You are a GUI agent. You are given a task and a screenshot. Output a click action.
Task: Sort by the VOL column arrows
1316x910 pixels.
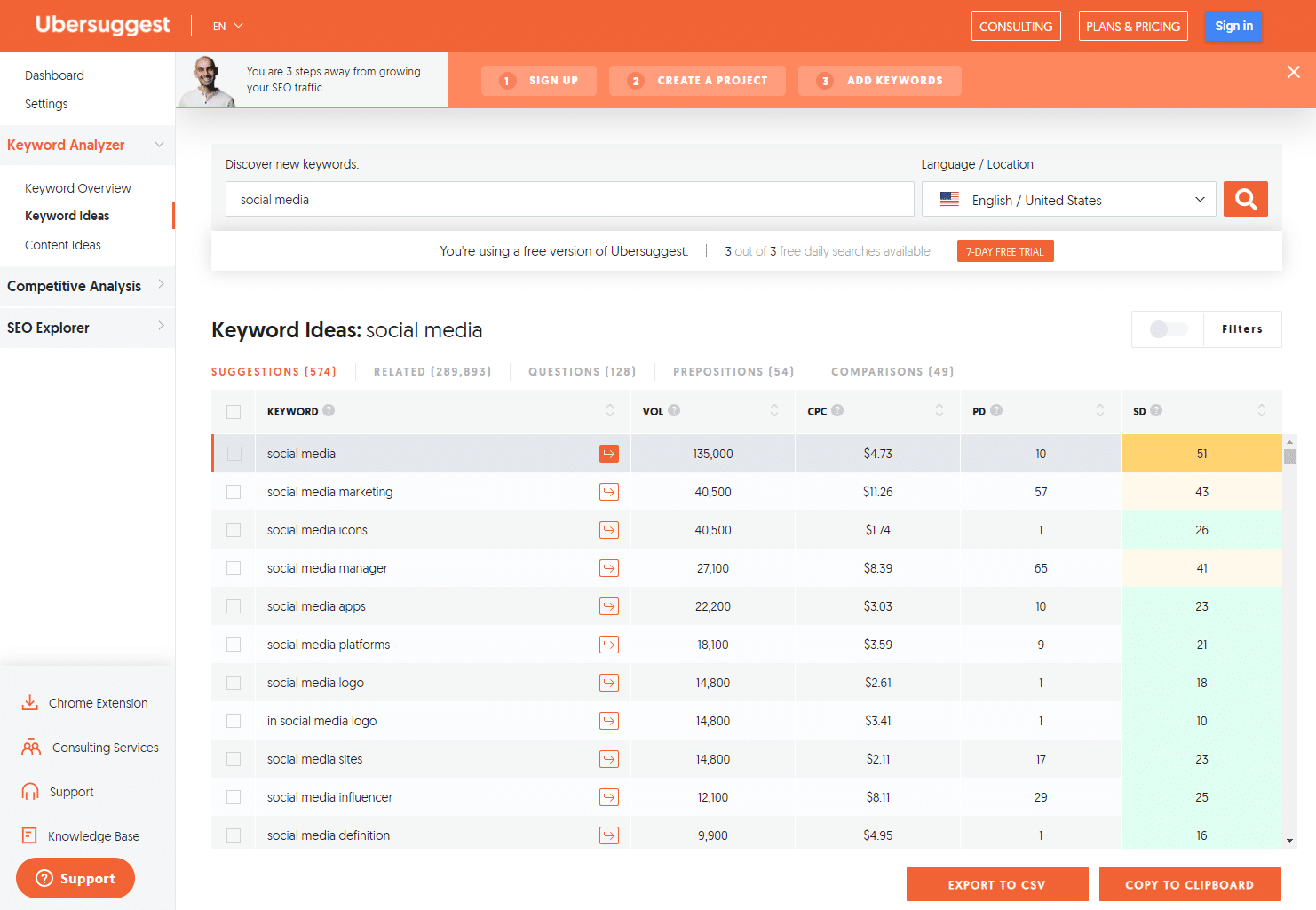coord(774,410)
